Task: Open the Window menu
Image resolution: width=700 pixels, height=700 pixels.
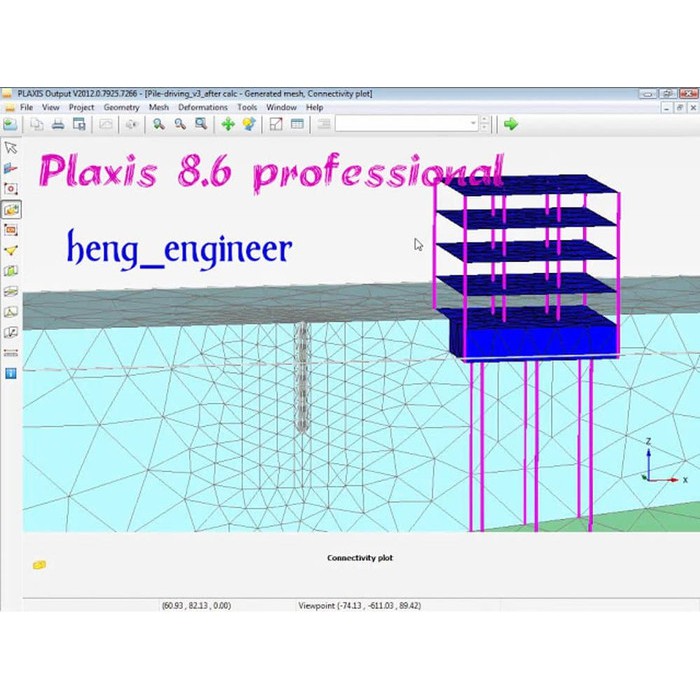Action: [x=281, y=108]
